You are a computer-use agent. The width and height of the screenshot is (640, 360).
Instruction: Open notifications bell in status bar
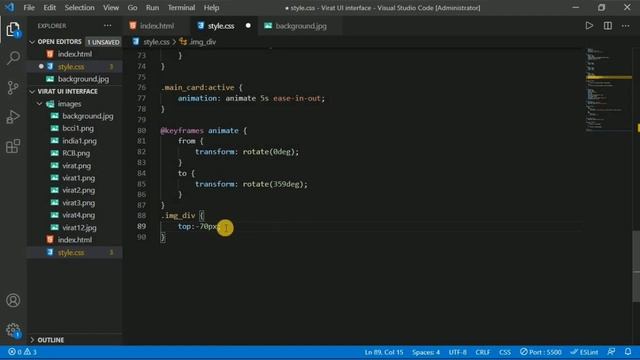(x=628, y=352)
